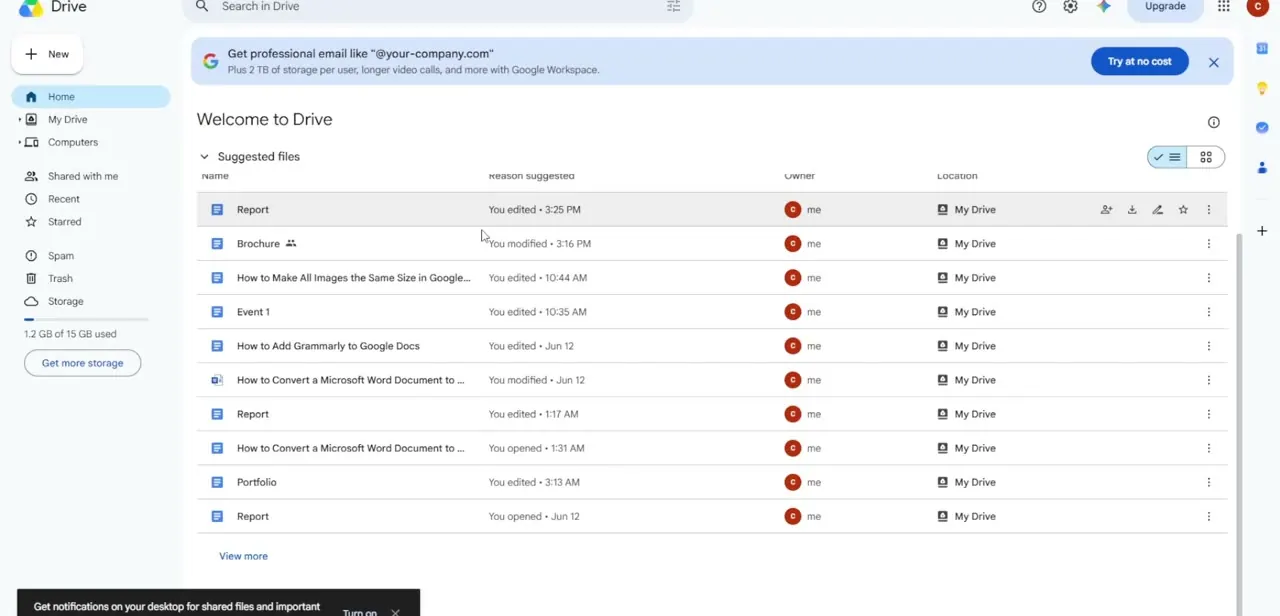Viewport: 1280px width, 616px height.
Task: Click My Drive location of Brochure row
Action: point(974,244)
